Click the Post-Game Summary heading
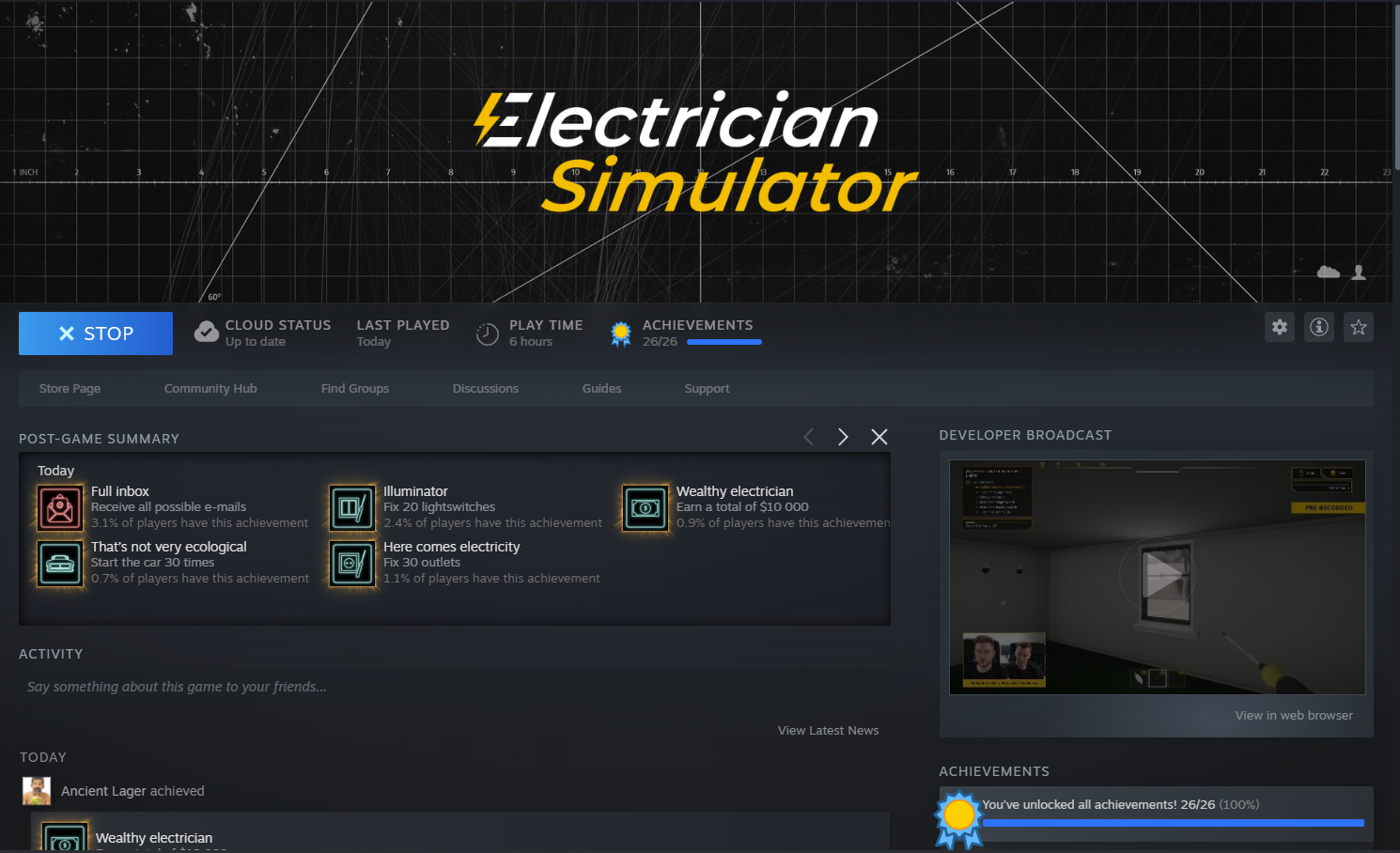The width and height of the screenshot is (1400, 853). [99, 439]
